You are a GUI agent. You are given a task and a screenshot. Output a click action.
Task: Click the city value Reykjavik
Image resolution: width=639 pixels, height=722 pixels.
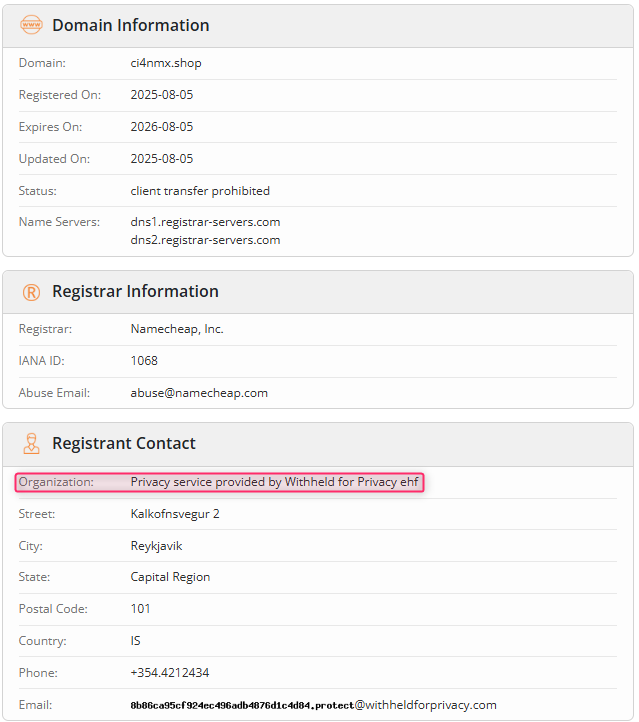[157, 546]
